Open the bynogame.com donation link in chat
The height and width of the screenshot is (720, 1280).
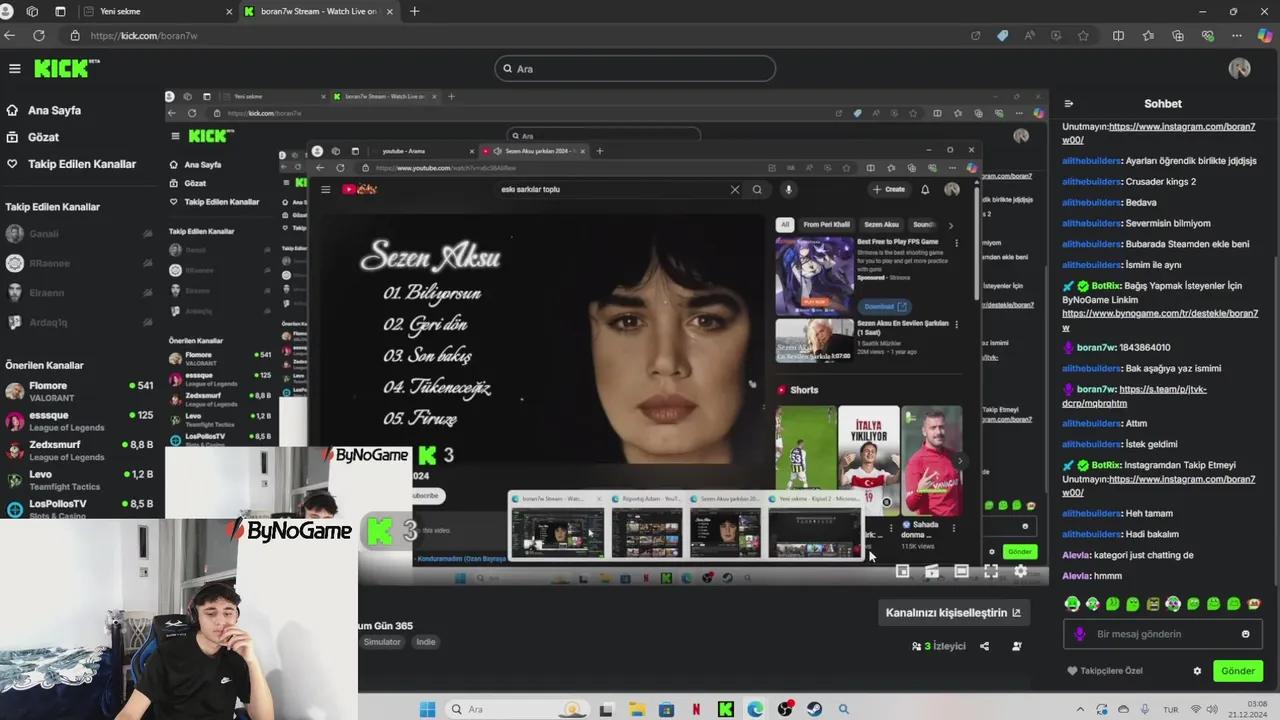(x=1160, y=320)
